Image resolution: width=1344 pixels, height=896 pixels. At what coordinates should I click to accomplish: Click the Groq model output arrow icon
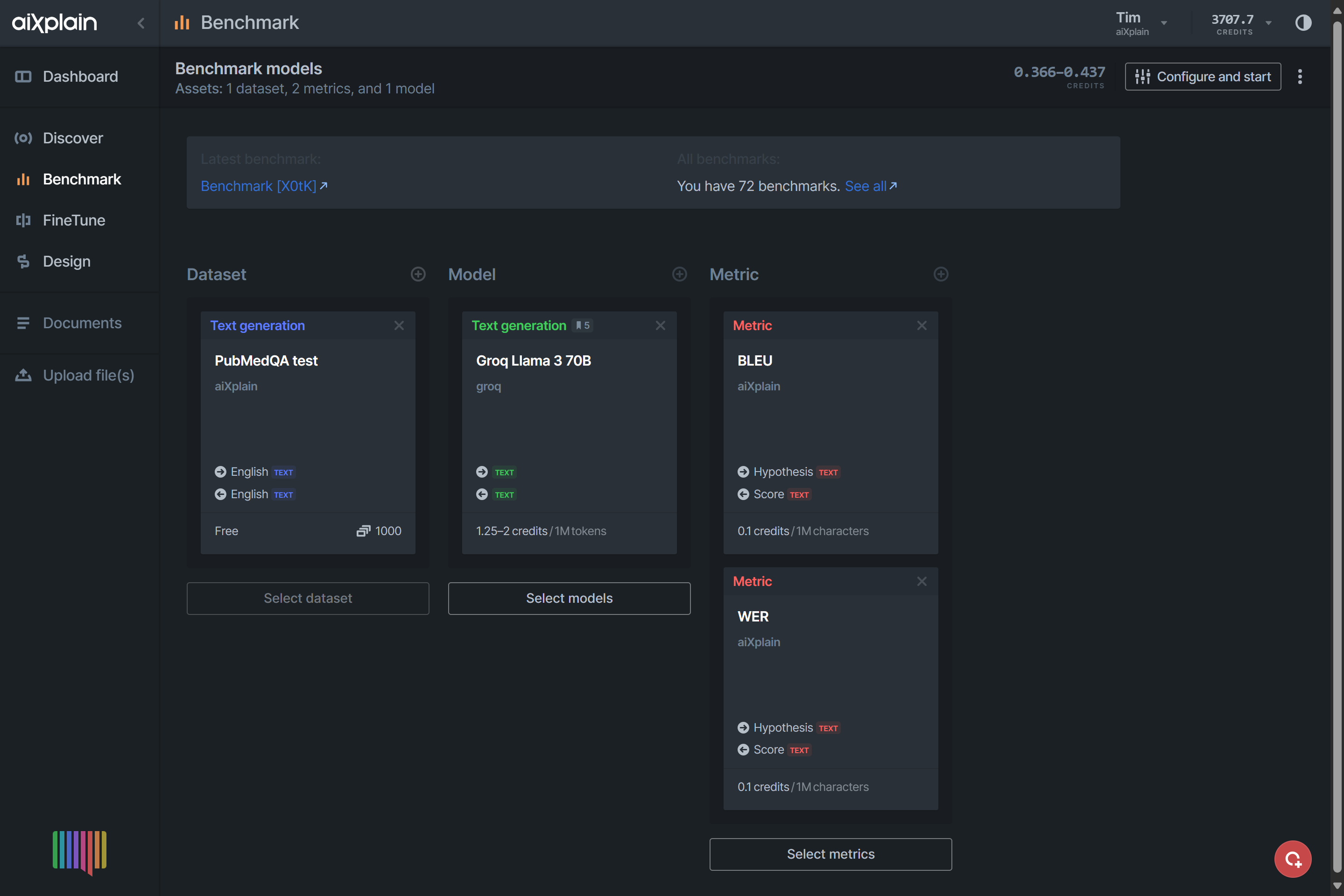coord(482,494)
